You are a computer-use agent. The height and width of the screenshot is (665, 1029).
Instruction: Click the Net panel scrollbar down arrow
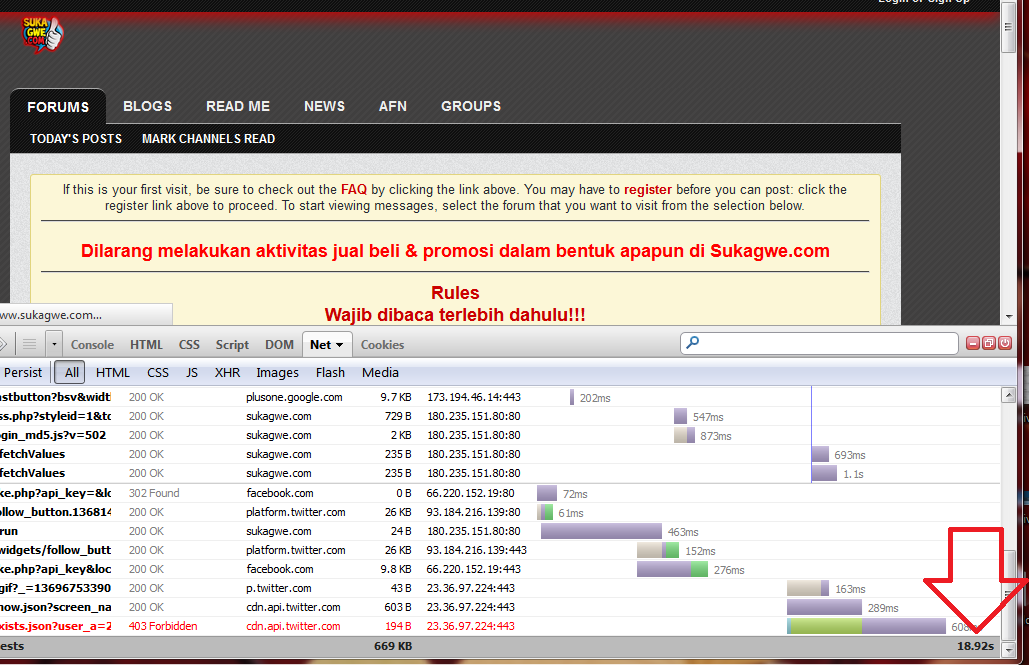click(x=1009, y=649)
